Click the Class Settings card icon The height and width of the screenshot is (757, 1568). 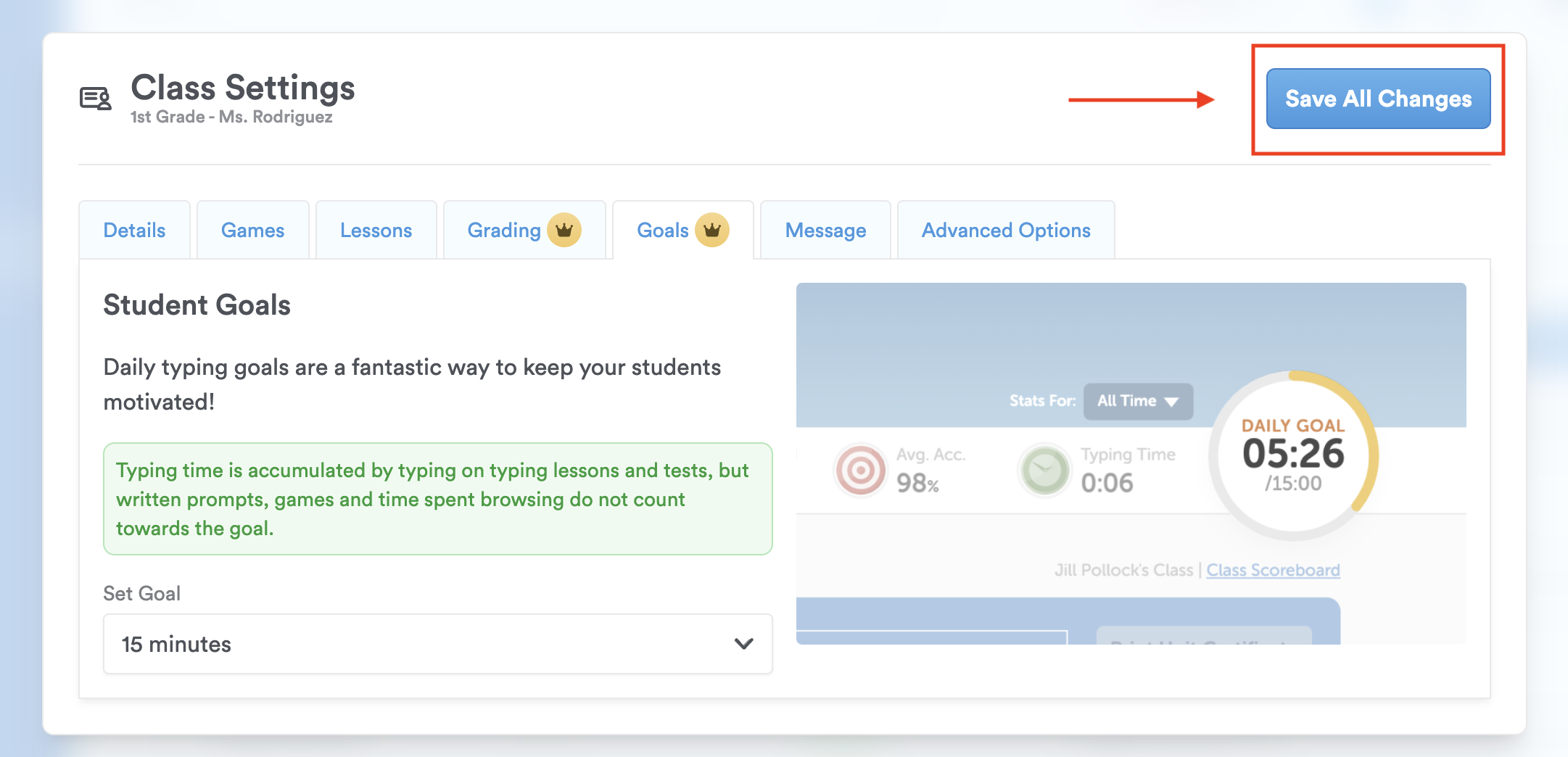(96, 98)
